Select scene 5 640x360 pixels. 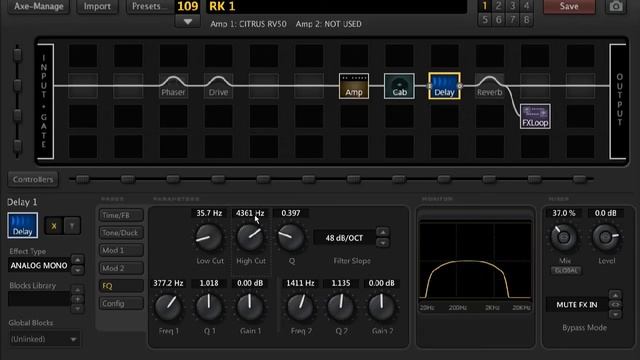(484, 20)
